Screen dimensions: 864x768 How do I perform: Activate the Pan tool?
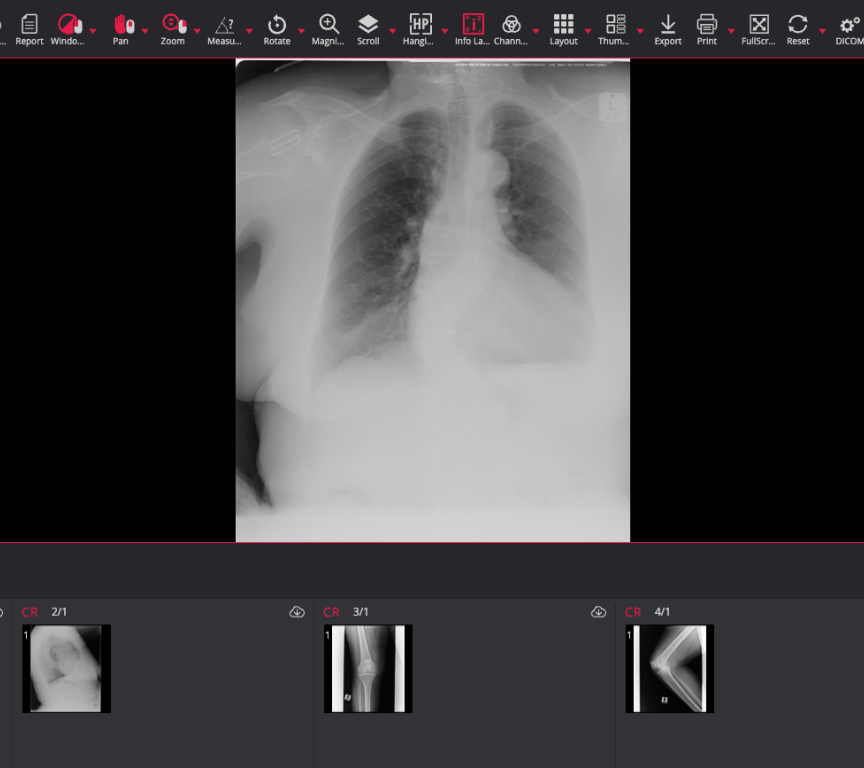point(121,30)
